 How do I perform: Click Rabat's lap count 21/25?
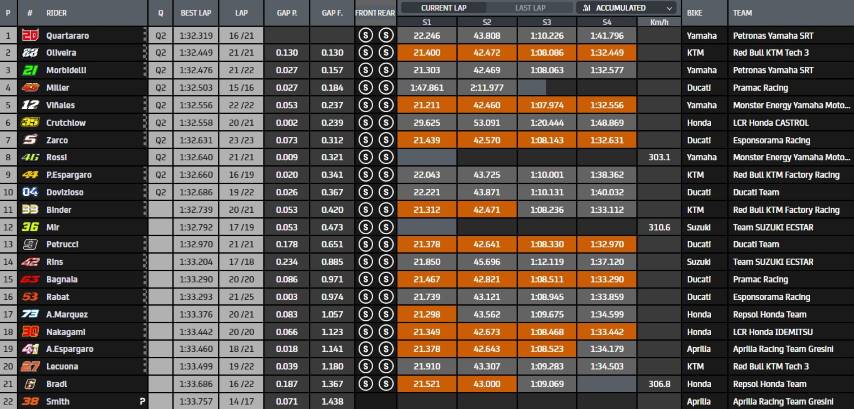[241, 297]
